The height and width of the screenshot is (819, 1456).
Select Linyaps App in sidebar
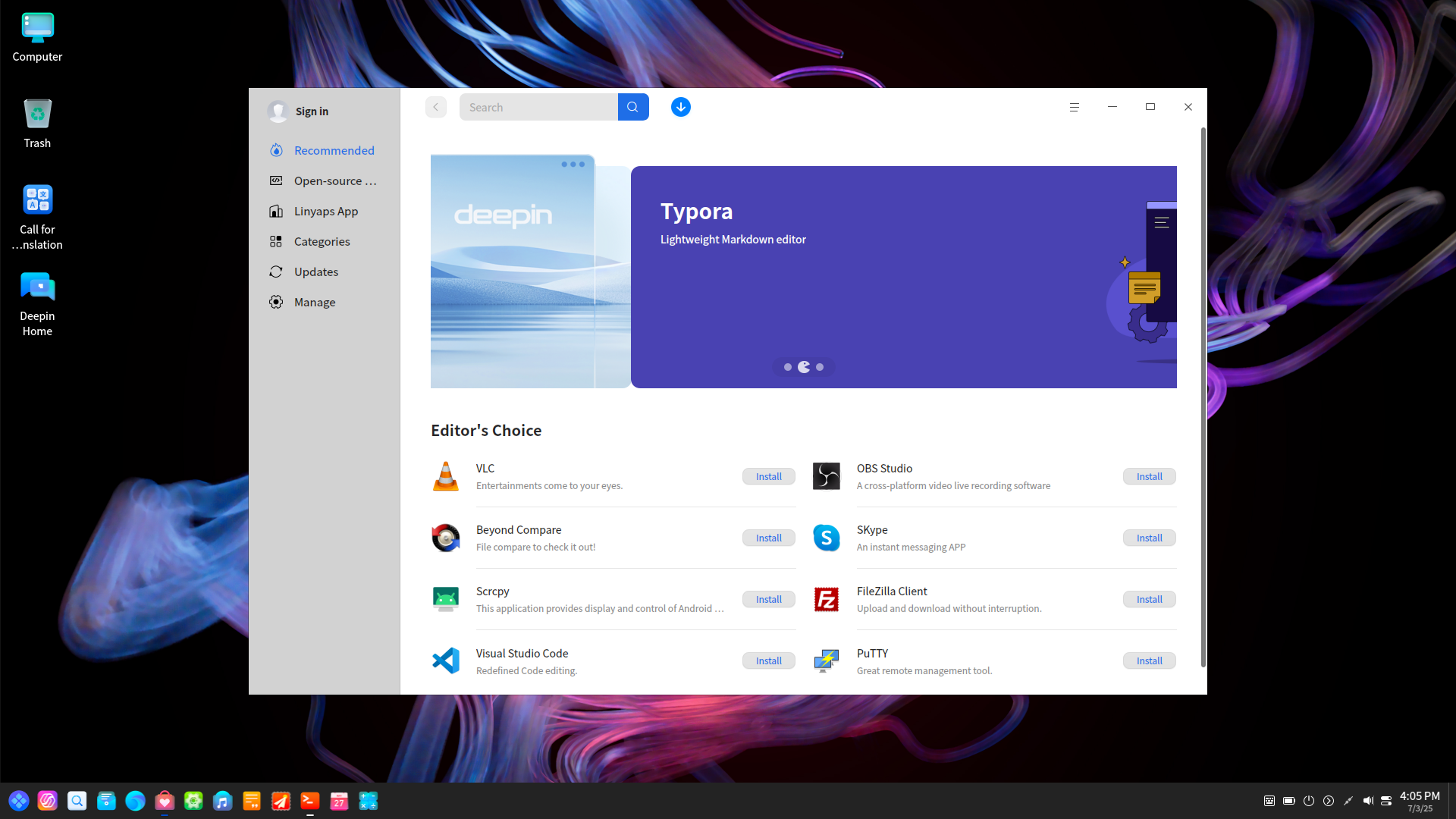click(325, 211)
